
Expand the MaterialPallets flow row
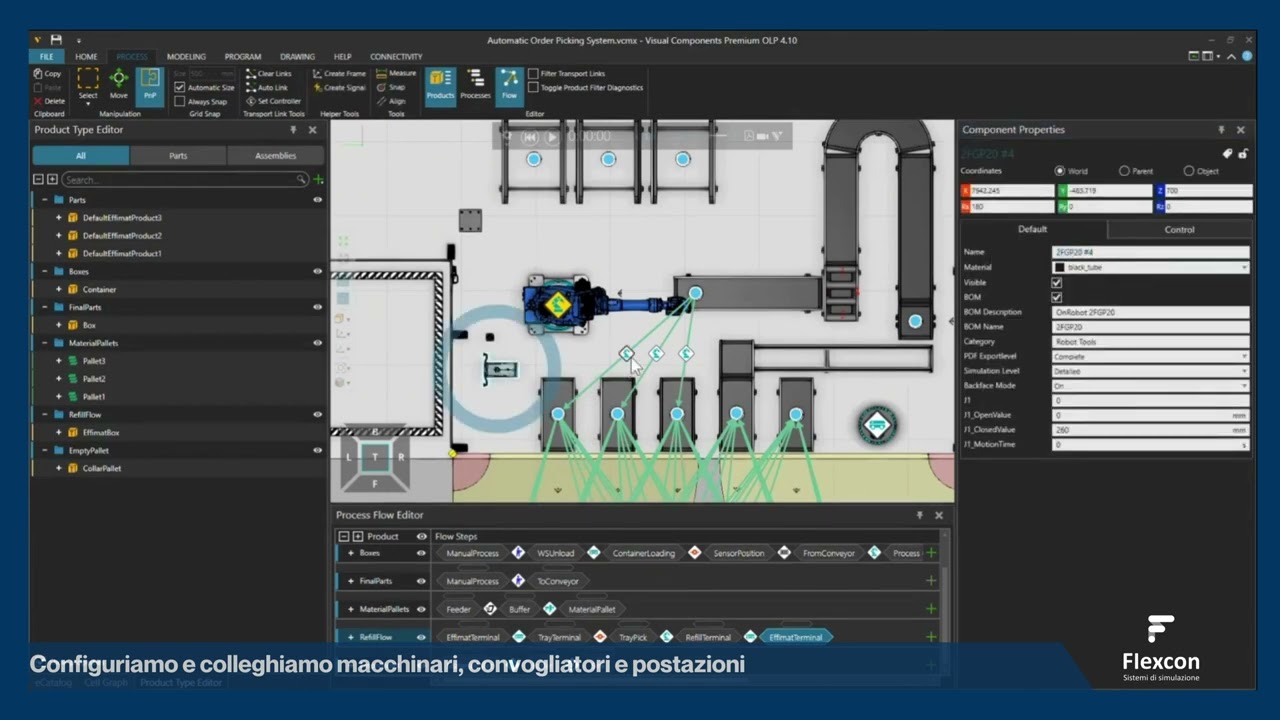point(350,609)
